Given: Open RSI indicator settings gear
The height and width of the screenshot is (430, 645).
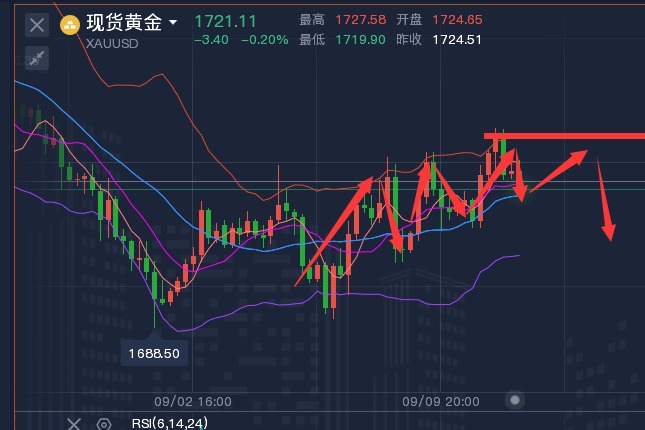Looking at the screenshot, I should click(x=105, y=423).
